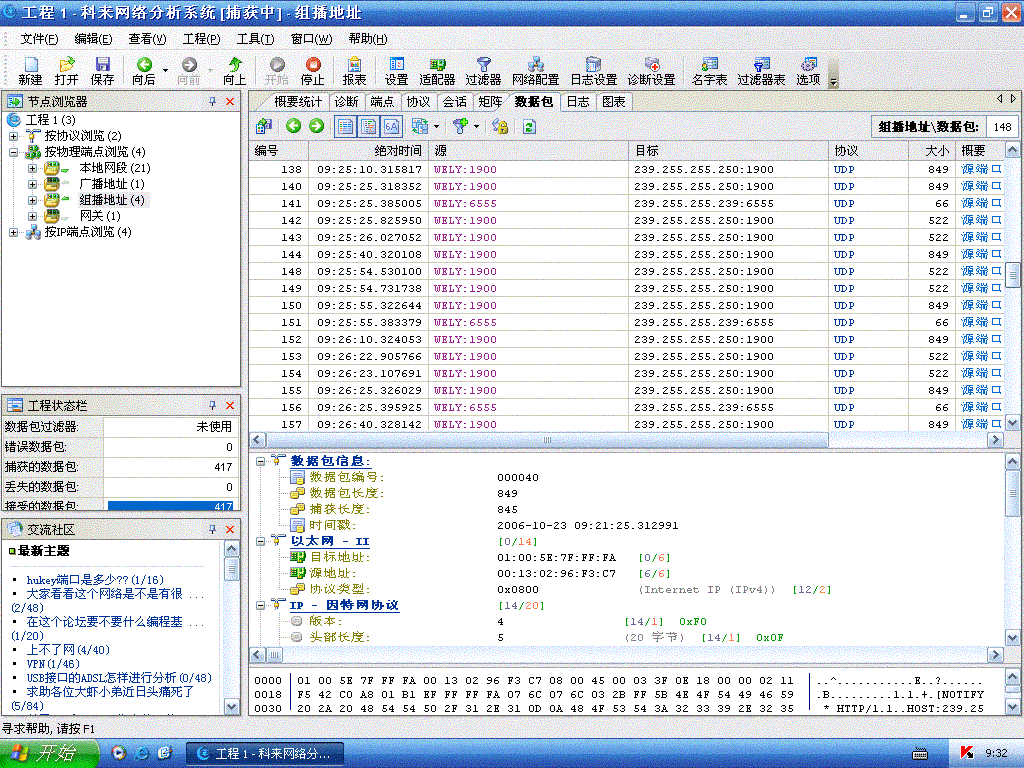1024x768 pixels.
Task: Collapse the 数据包信息 detail section
Action: coord(258,461)
